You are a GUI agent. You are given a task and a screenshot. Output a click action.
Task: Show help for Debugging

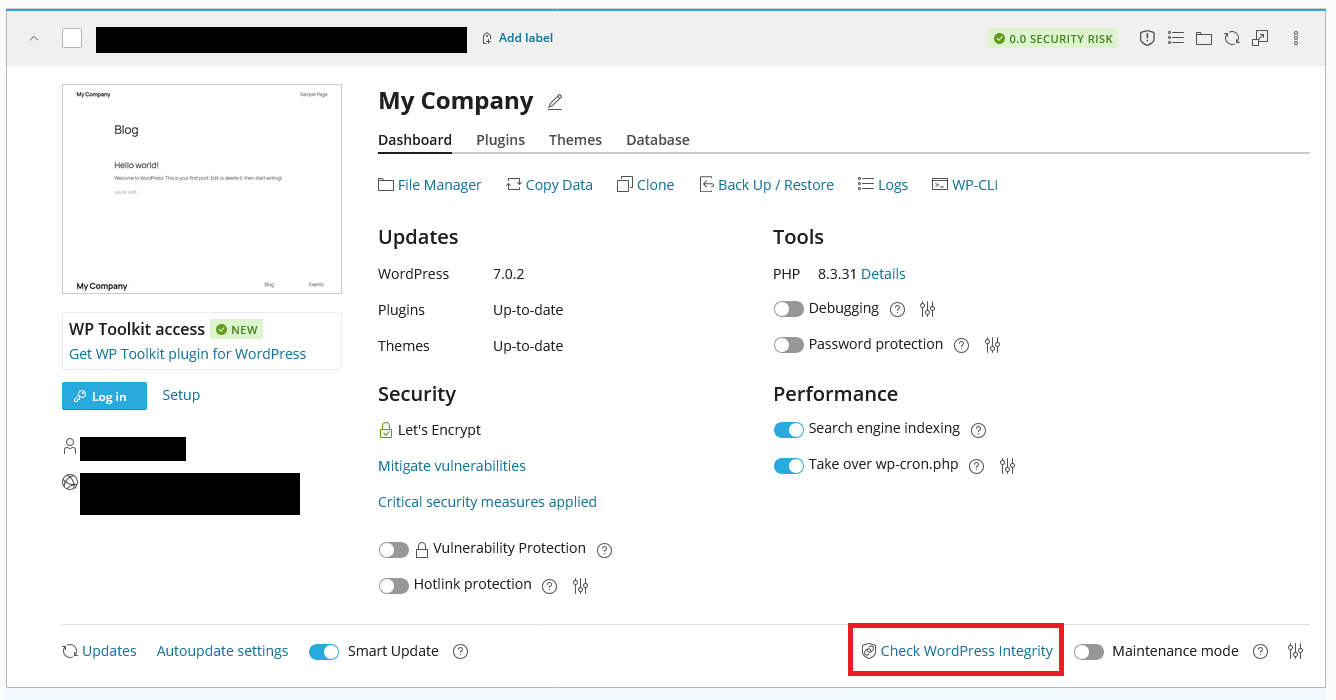click(x=897, y=310)
